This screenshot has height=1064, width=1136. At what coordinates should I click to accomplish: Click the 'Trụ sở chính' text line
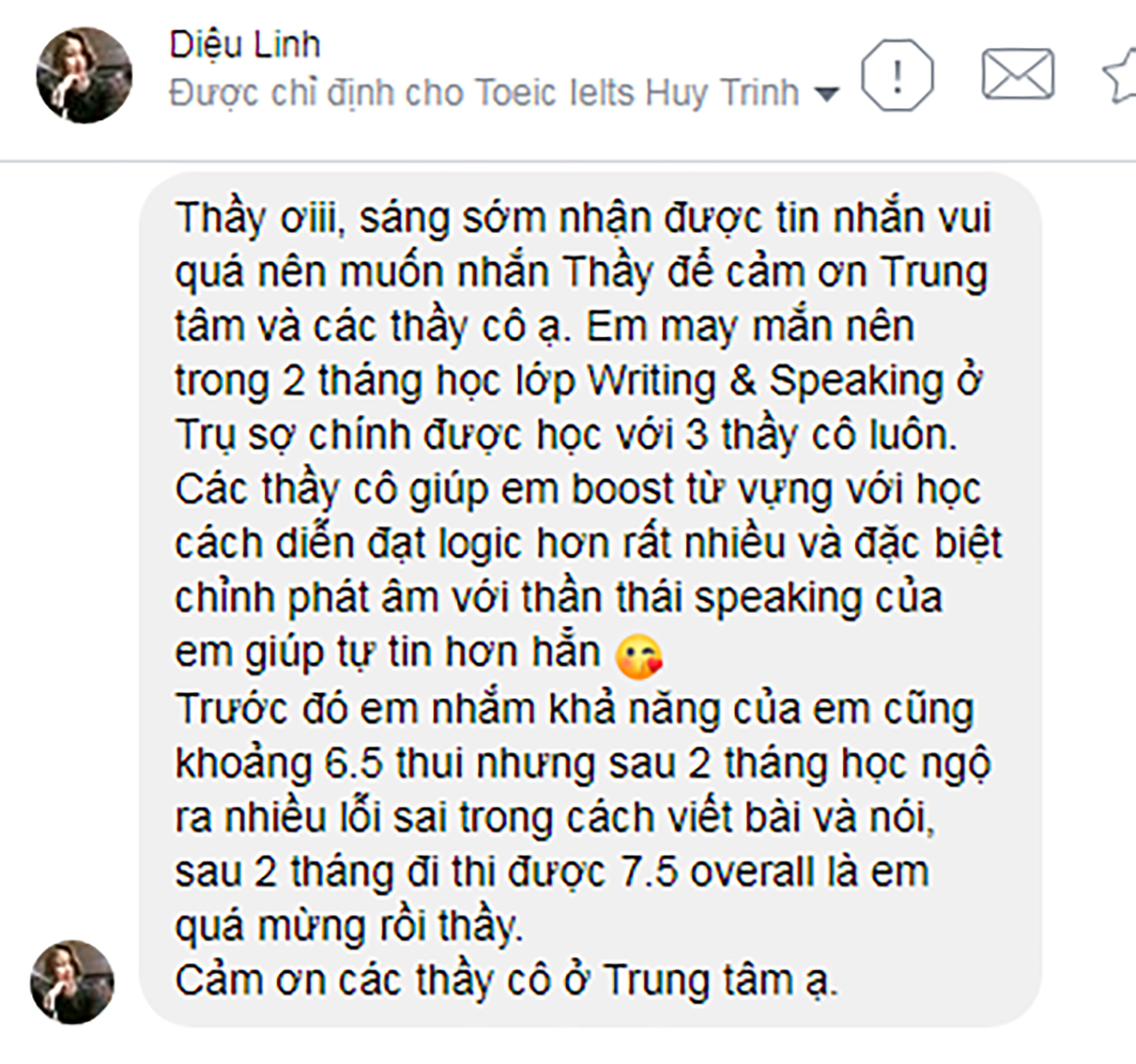[x=566, y=435]
